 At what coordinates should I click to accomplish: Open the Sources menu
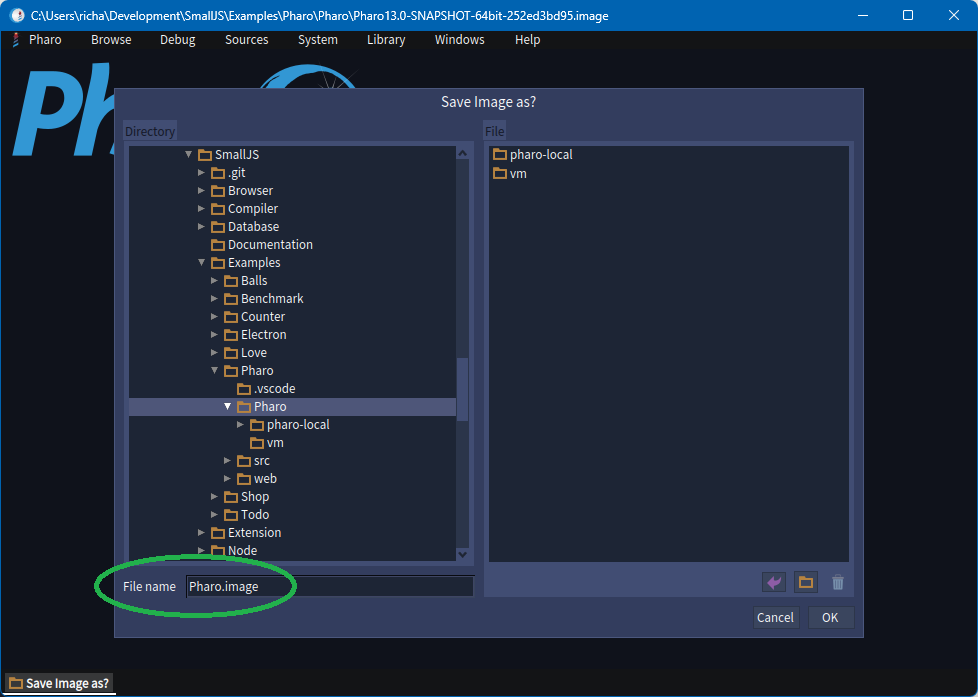246,40
